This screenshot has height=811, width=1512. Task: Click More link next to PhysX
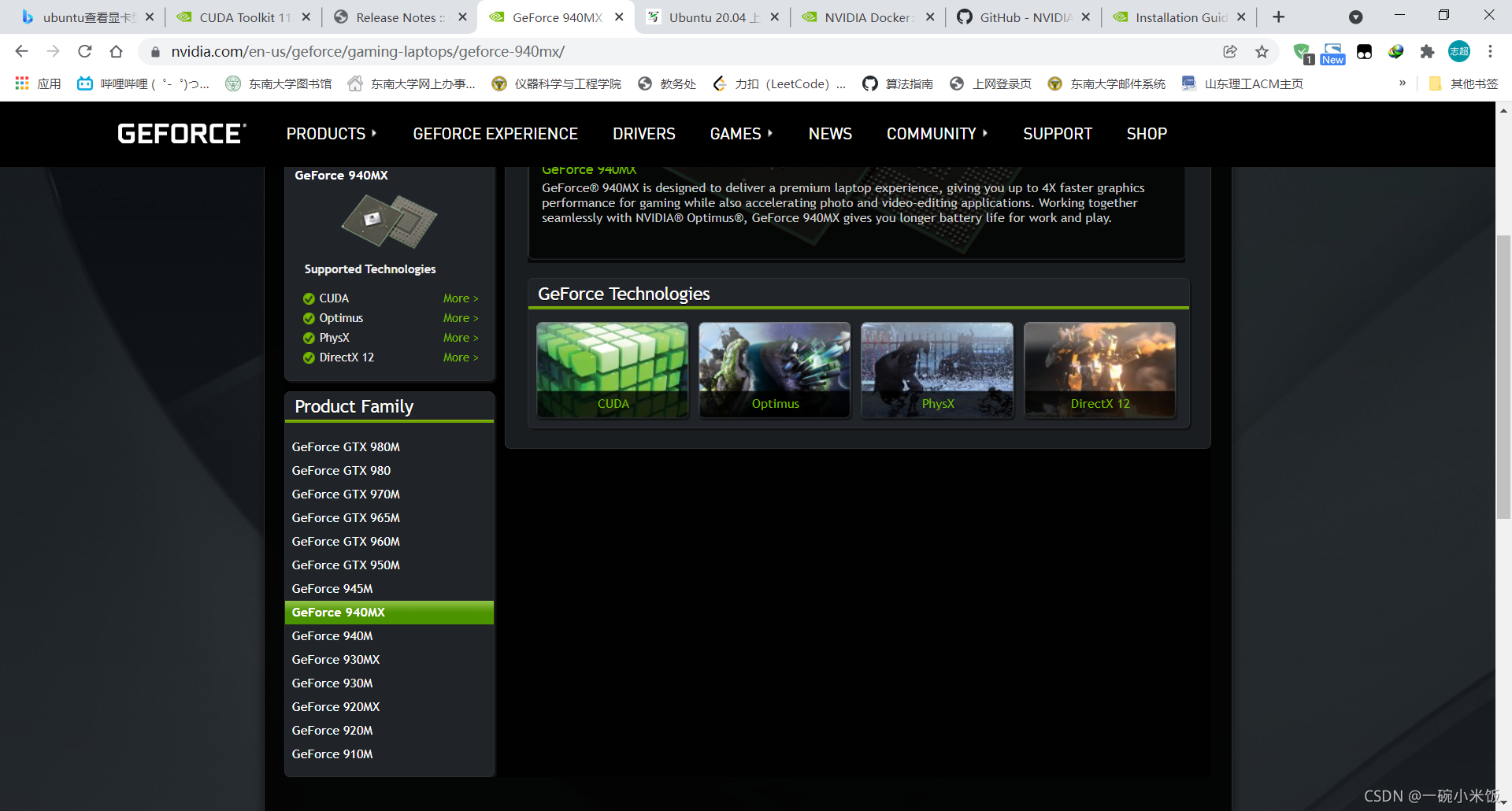click(461, 338)
